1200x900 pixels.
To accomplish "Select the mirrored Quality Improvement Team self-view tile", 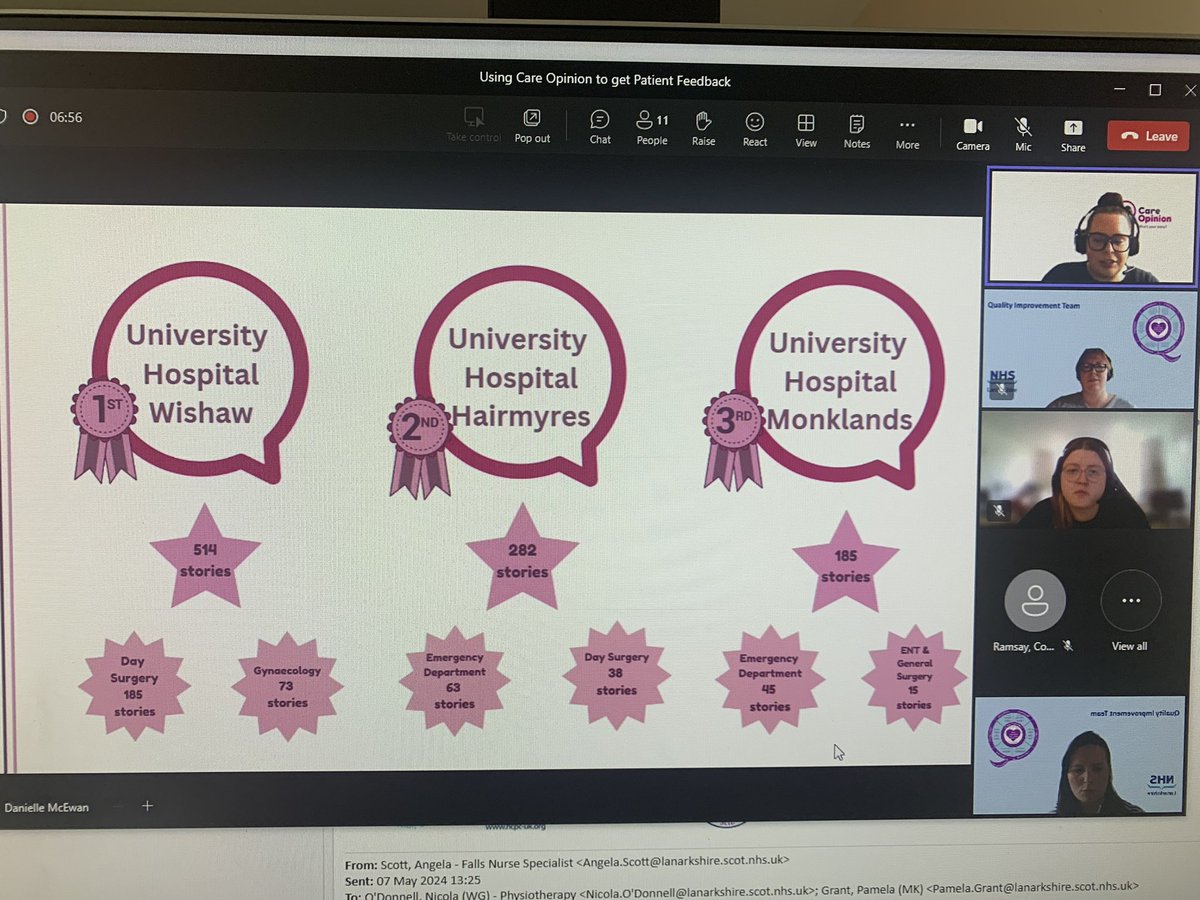I will coord(1079,756).
